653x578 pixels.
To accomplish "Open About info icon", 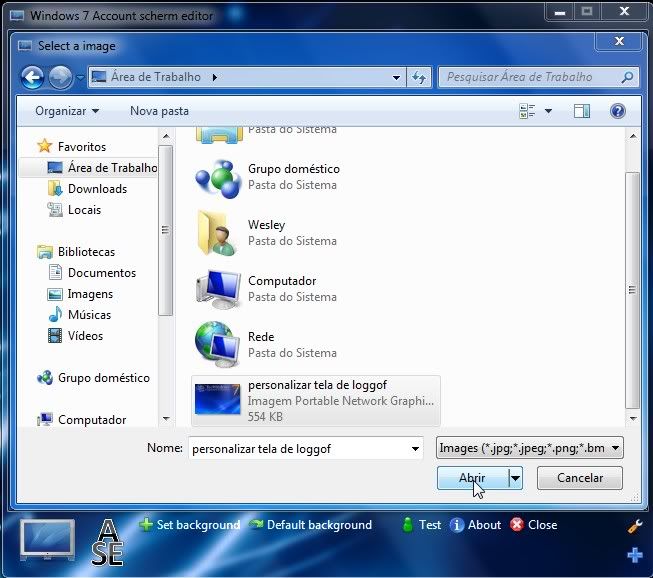I will [x=457, y=525].
